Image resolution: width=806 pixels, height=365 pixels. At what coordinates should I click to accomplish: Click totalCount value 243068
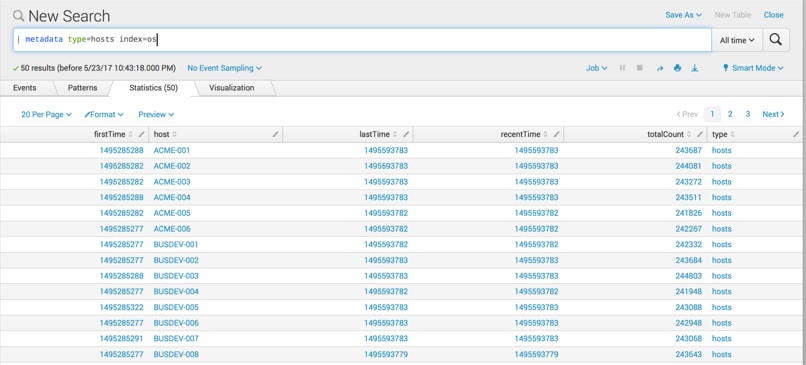(688, 339)
